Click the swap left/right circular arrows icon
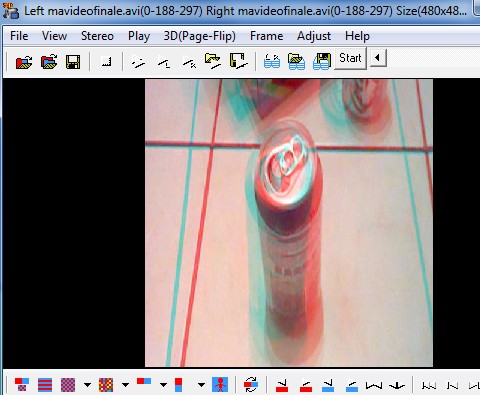Viewport: 480px width, 395px height. click(251, 385)
